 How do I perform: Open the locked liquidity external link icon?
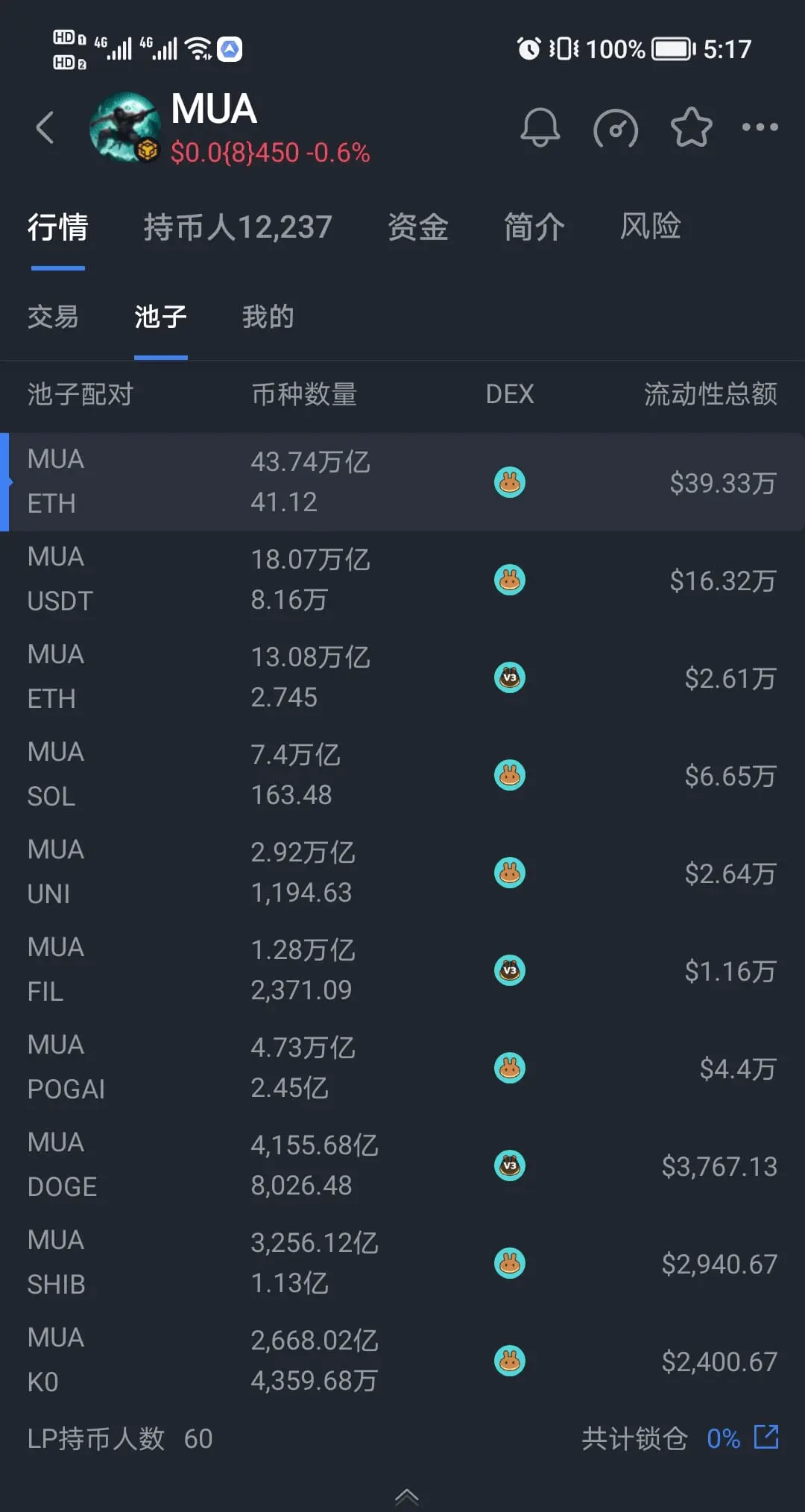766,1437
